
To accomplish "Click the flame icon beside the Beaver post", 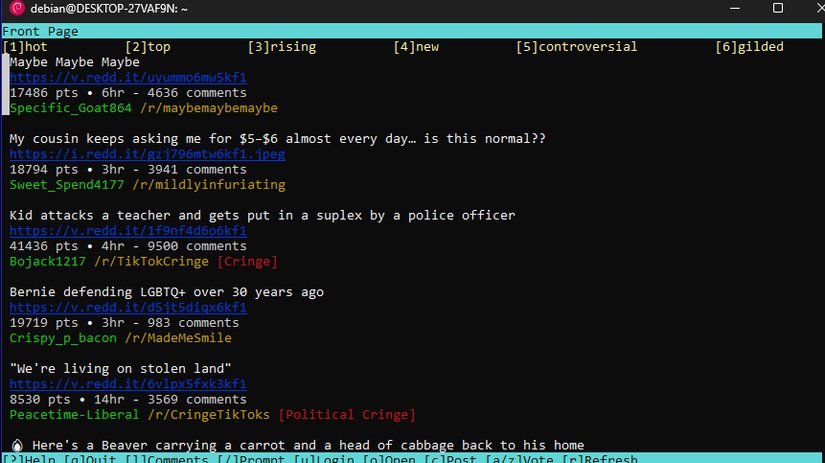I will (17, 446).
